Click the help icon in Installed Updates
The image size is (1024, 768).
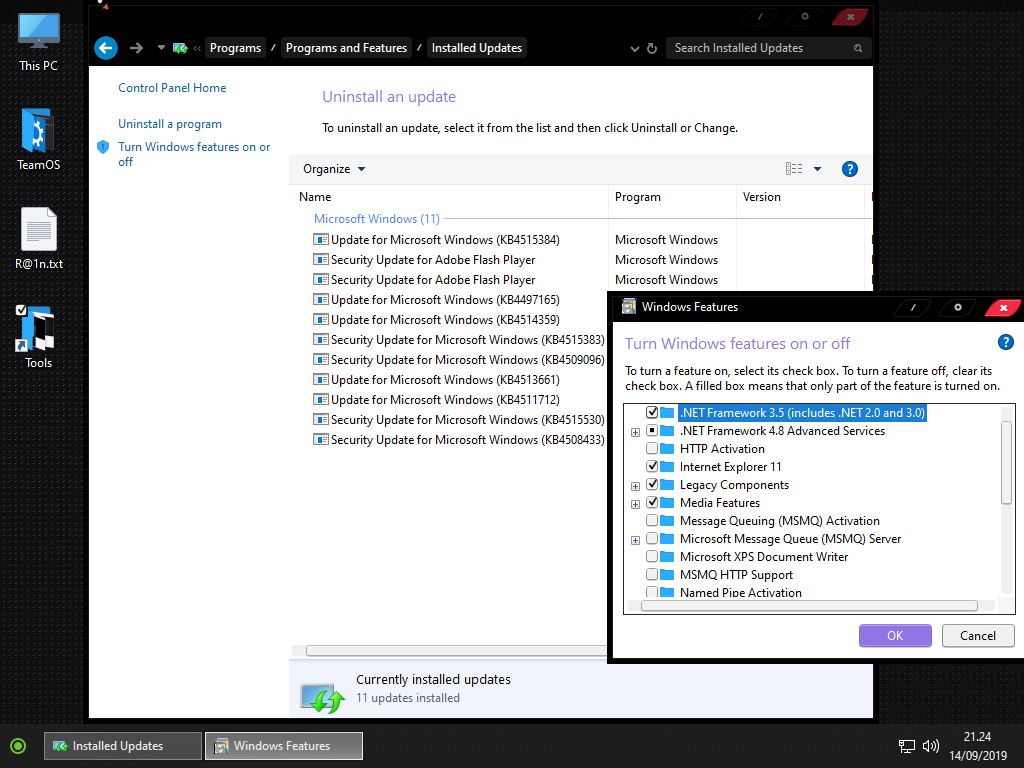(x=850, y=169)
